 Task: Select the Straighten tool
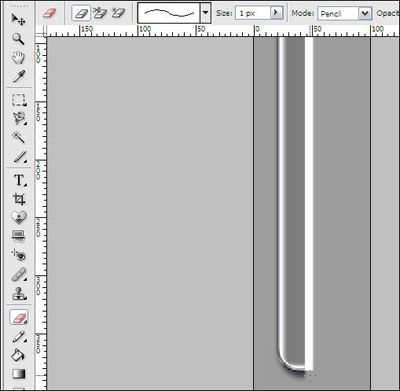coord(19,236)
